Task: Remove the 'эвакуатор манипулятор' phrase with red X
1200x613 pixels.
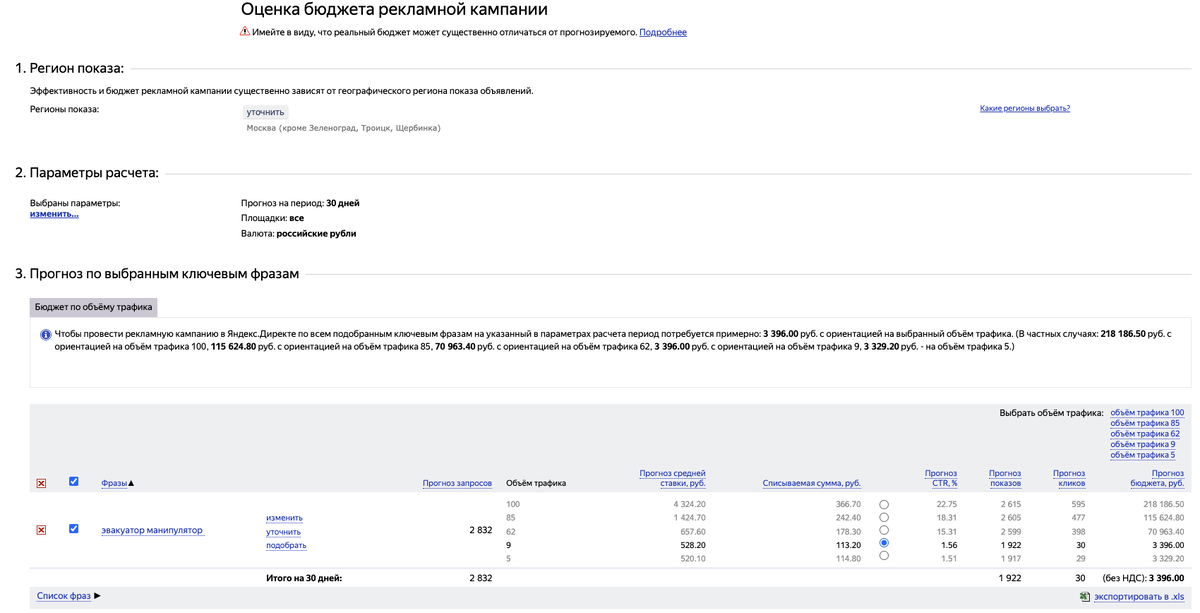Action: 41,530
